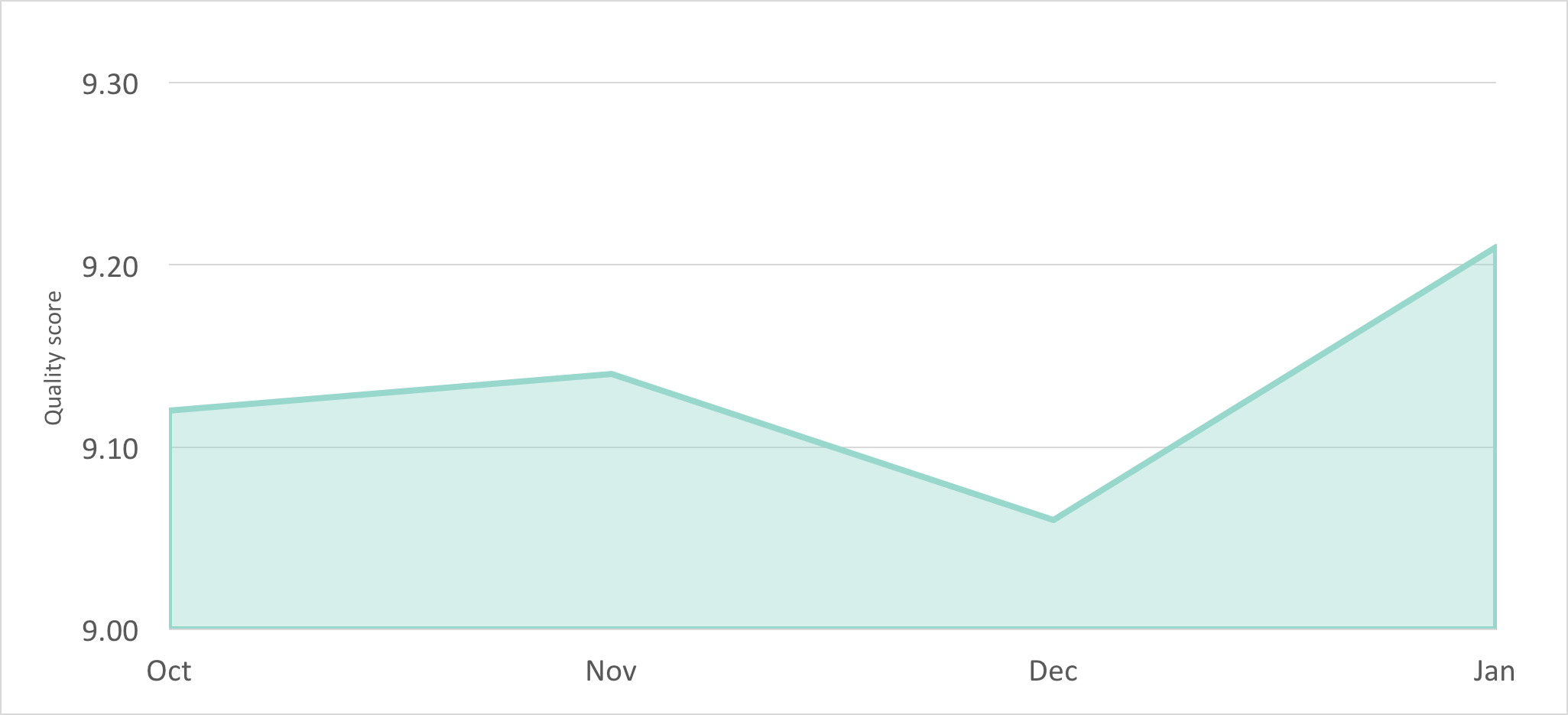This screenshot has width=1568, height=715.
Task: Select the Quality score axis title
Action: click(53, 358)
